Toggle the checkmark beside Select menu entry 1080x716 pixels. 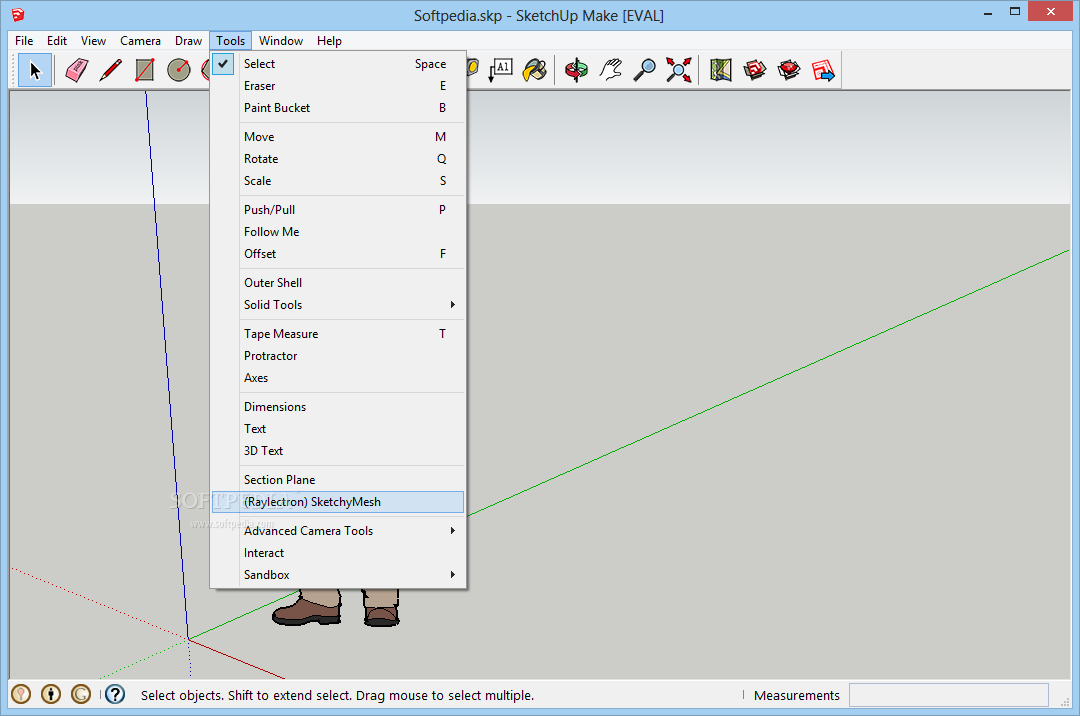point(223,63)
